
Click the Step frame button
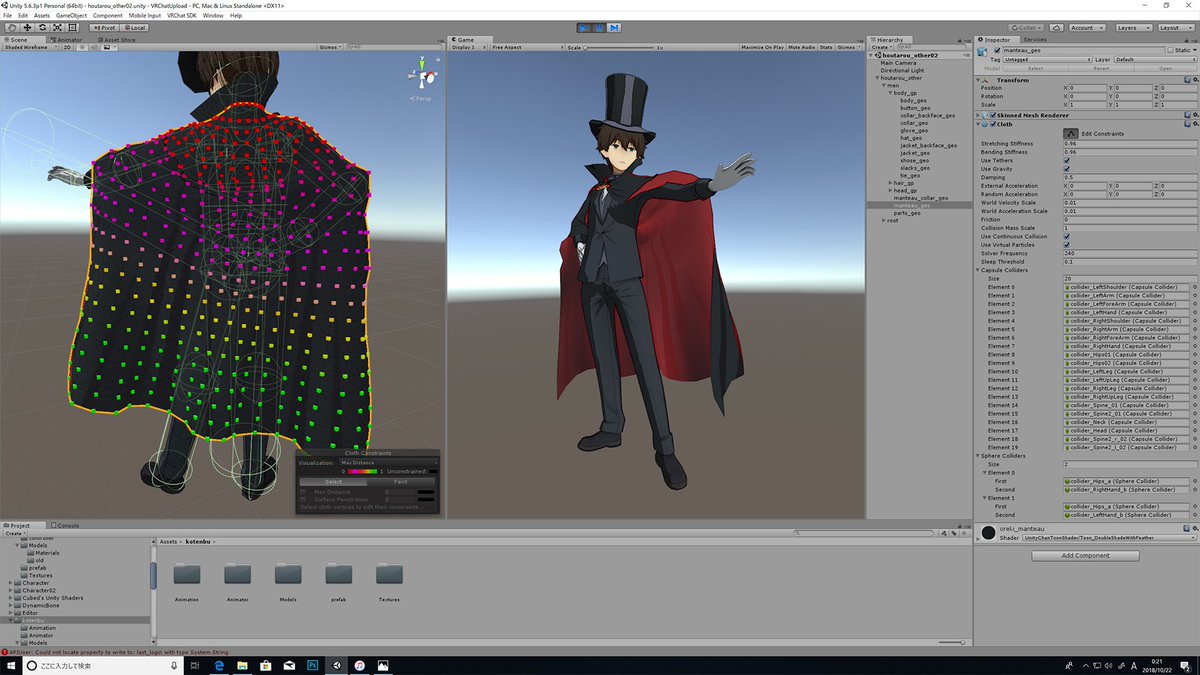613,28
